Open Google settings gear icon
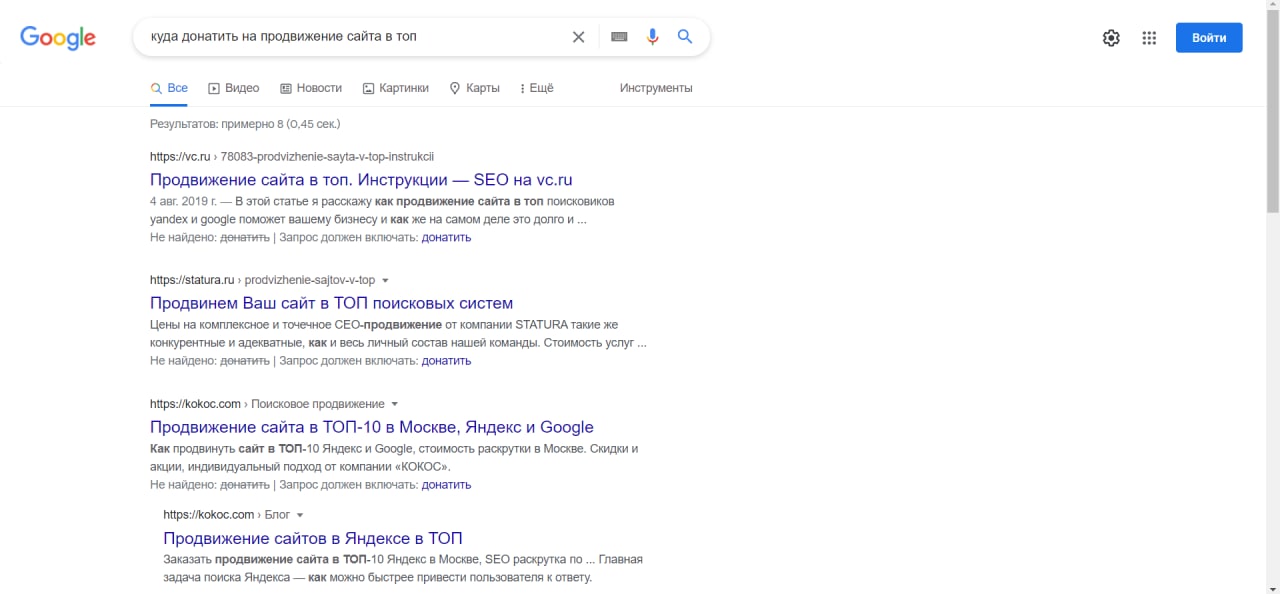This screenshot has width=1280, height=594. pos(1111,38)
